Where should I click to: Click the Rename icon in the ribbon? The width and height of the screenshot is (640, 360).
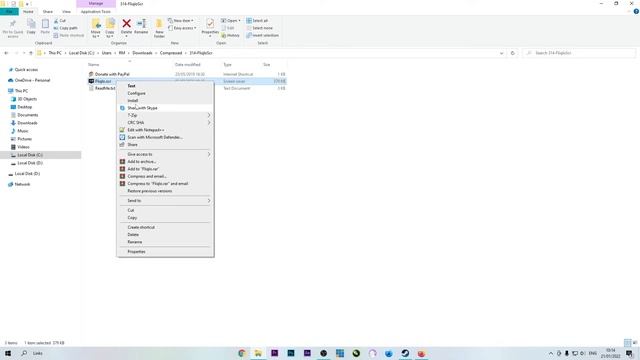(141, 24)
